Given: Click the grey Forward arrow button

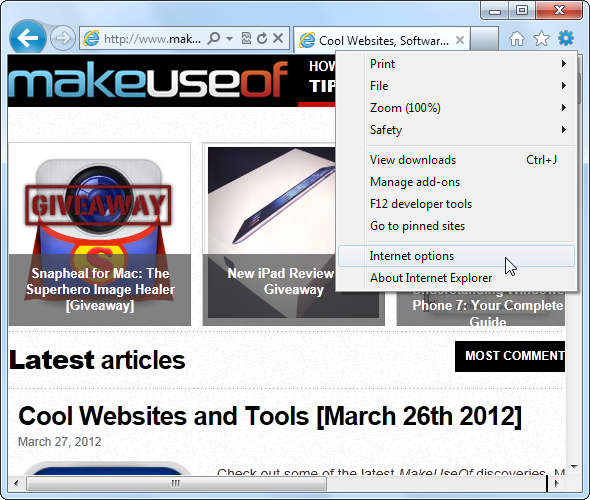Looking at the screenshot, I should tap(62, 38).
